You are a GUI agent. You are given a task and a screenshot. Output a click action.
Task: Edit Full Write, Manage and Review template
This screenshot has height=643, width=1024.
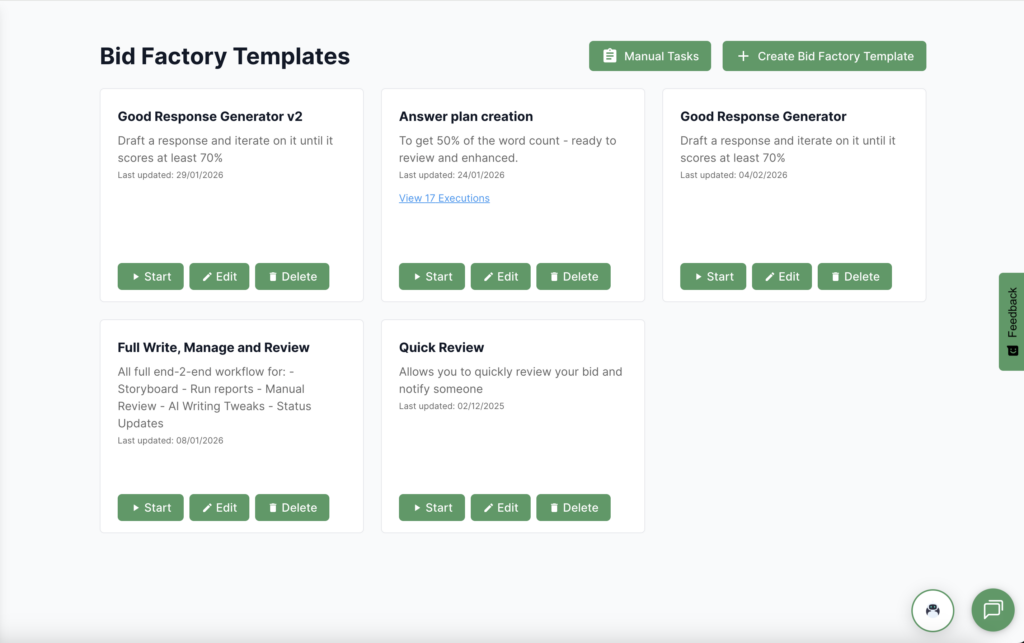219,508
